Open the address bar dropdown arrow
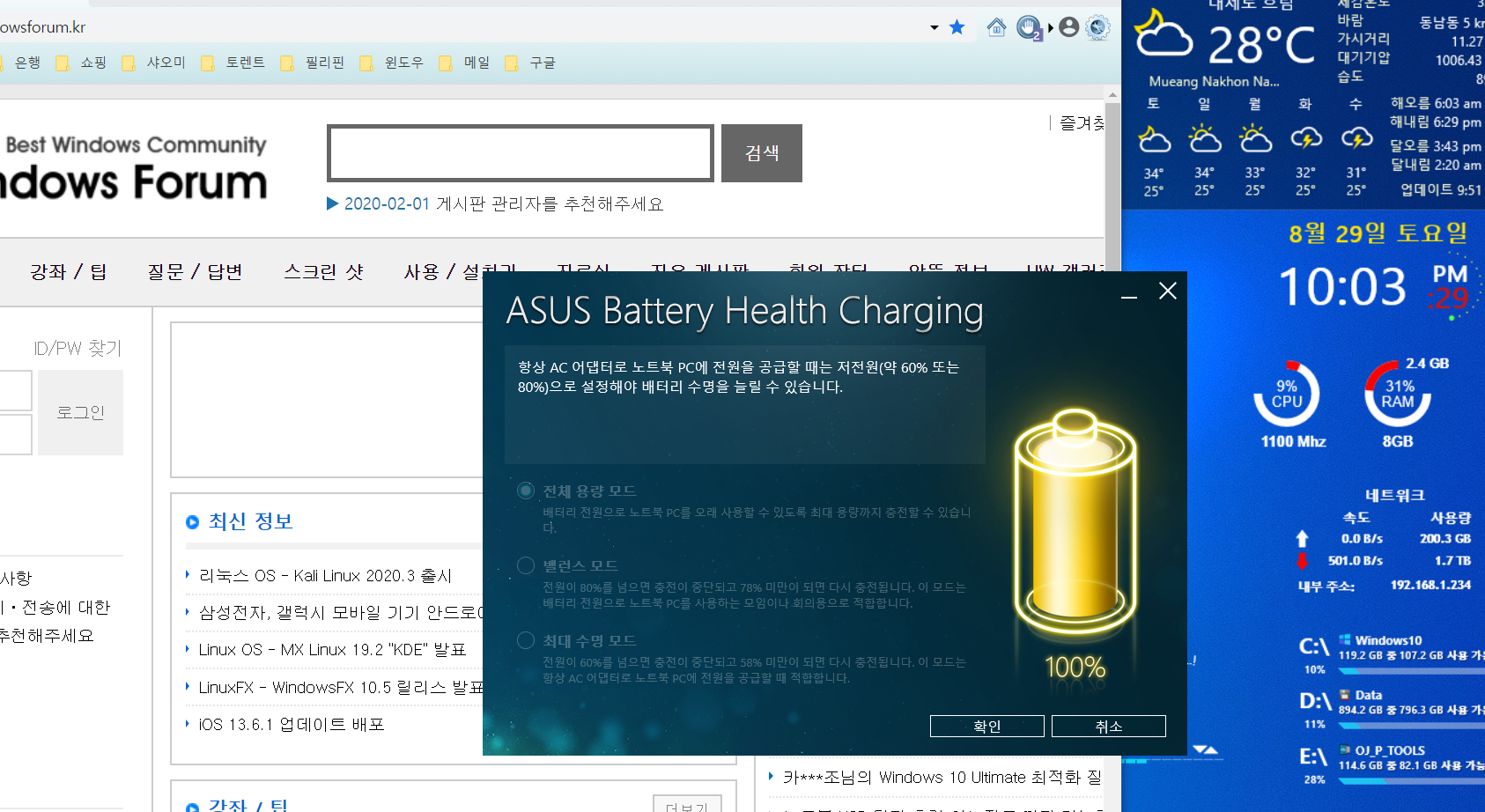The width and height of the screenshot is (1485, 812). pyautogui.click(x=935, y=27)
